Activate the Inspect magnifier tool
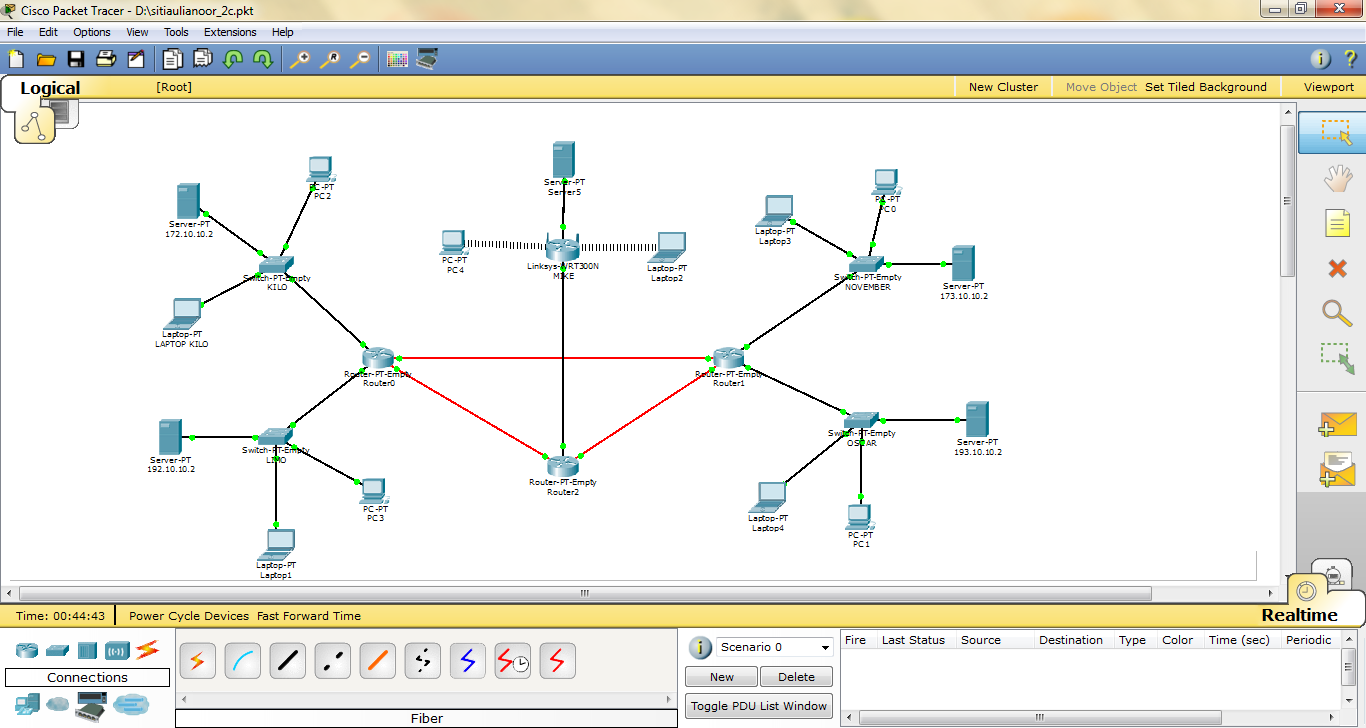The width and height of the screenshot is (1366, 728). (x=1337, y=313)
